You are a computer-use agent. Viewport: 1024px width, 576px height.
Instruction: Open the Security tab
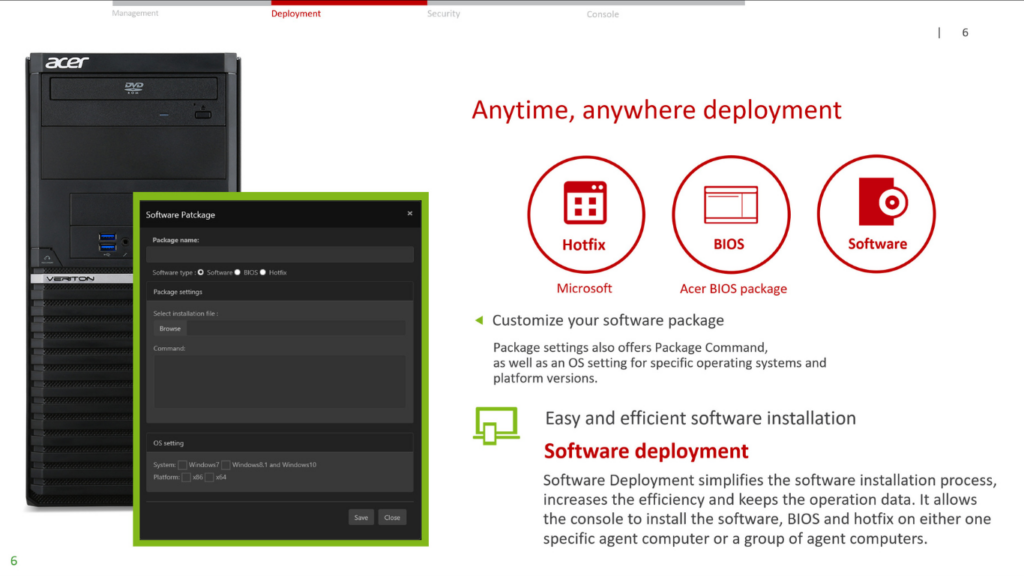click(x=443, y=14)
